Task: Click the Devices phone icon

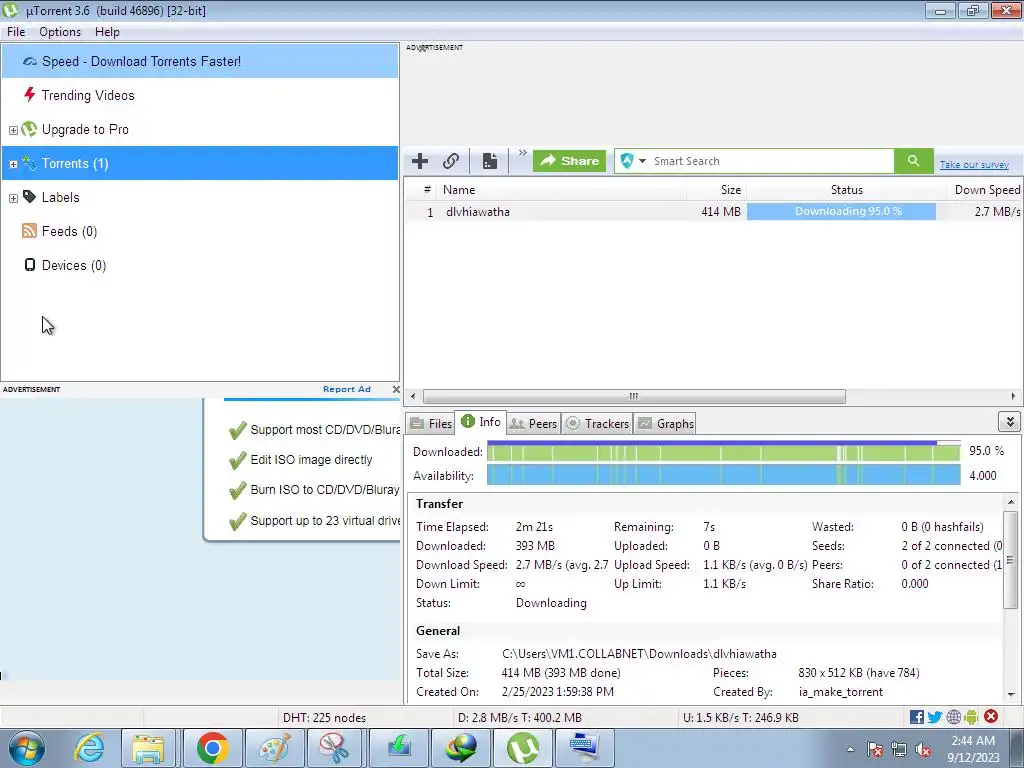Action: [29, 264]
